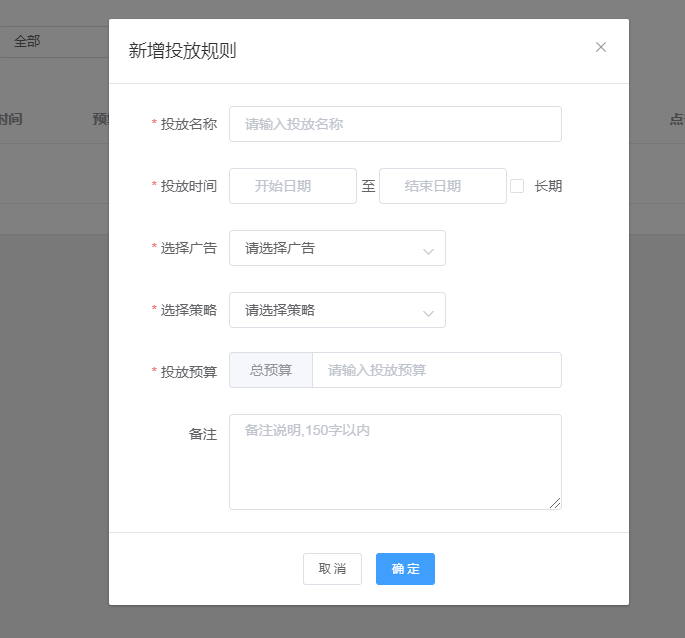685x638 pixels.
Task: Click the 投放名称 field label
Action: (189, 124)
